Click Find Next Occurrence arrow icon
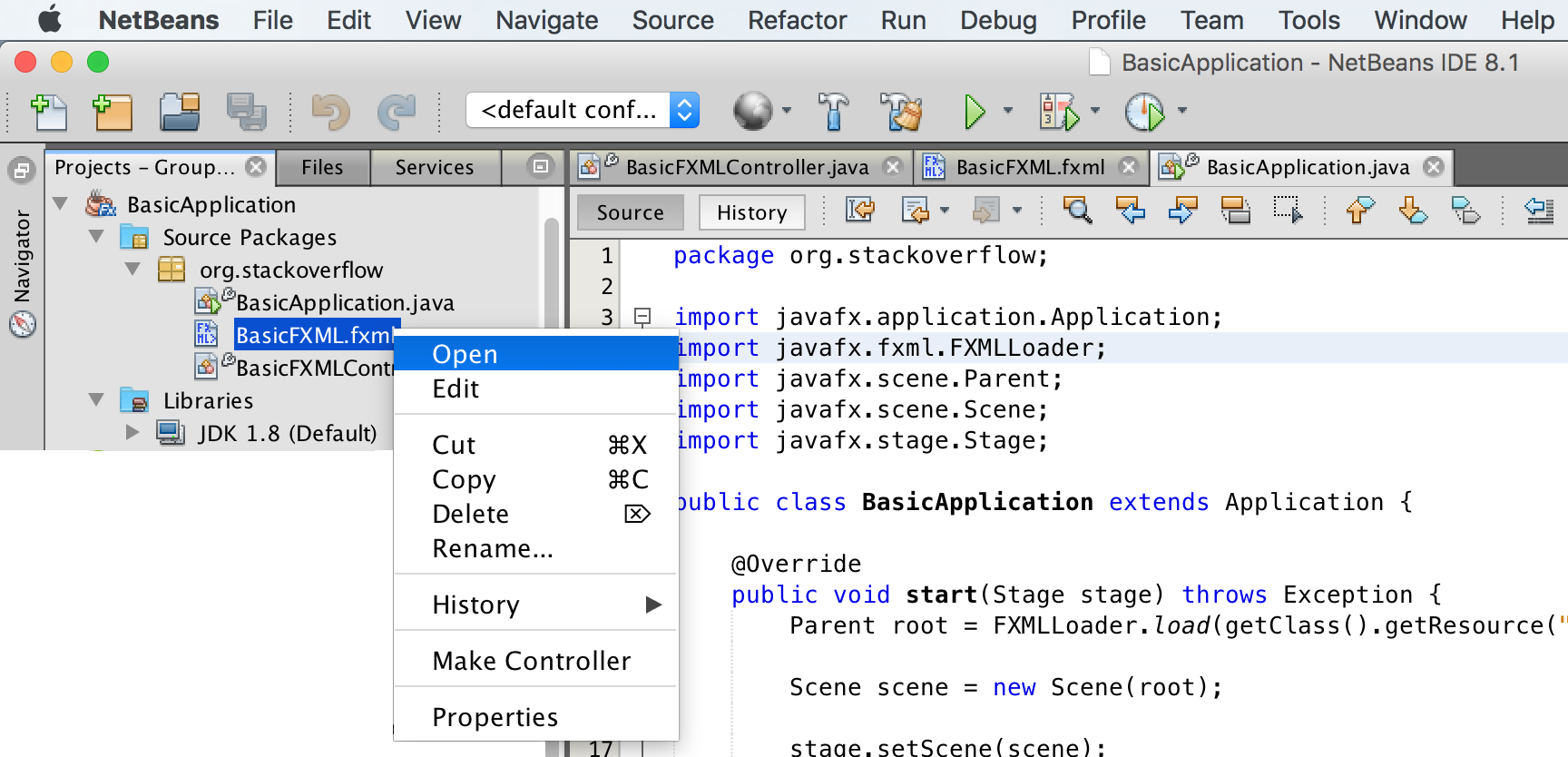Image resolution: width=1568 pixels, height=757 pixels. click(1182, 211)
